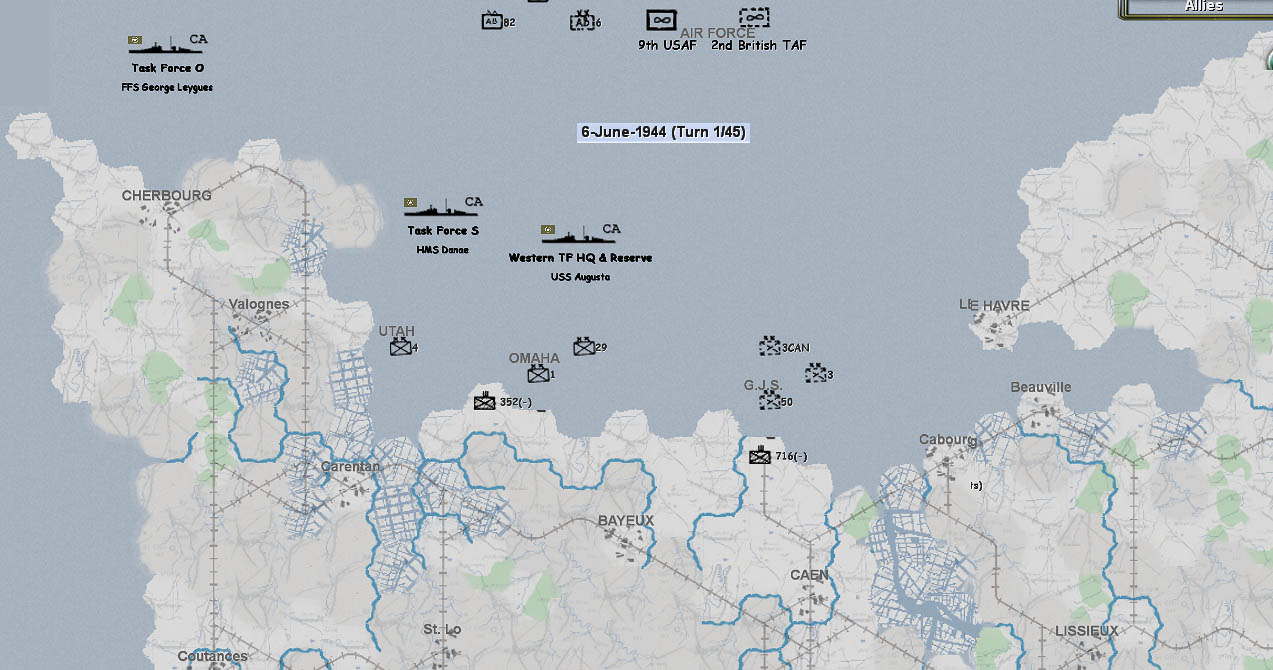Click the 9th USAF unit label
Viewport: 1273px width, 670px height.
click(668, 45)
